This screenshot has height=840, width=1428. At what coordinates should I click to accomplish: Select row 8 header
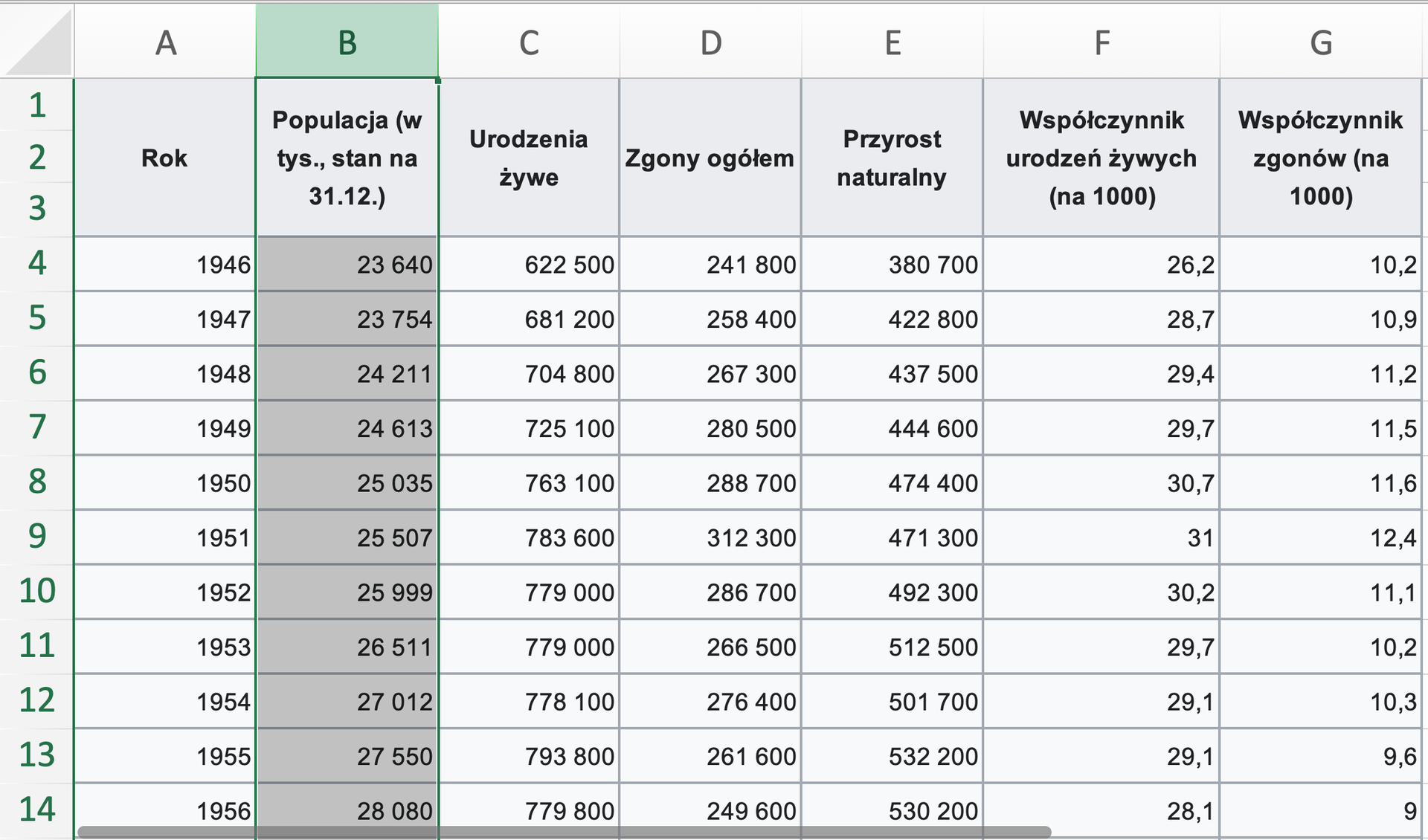click(x=36, y=482)
